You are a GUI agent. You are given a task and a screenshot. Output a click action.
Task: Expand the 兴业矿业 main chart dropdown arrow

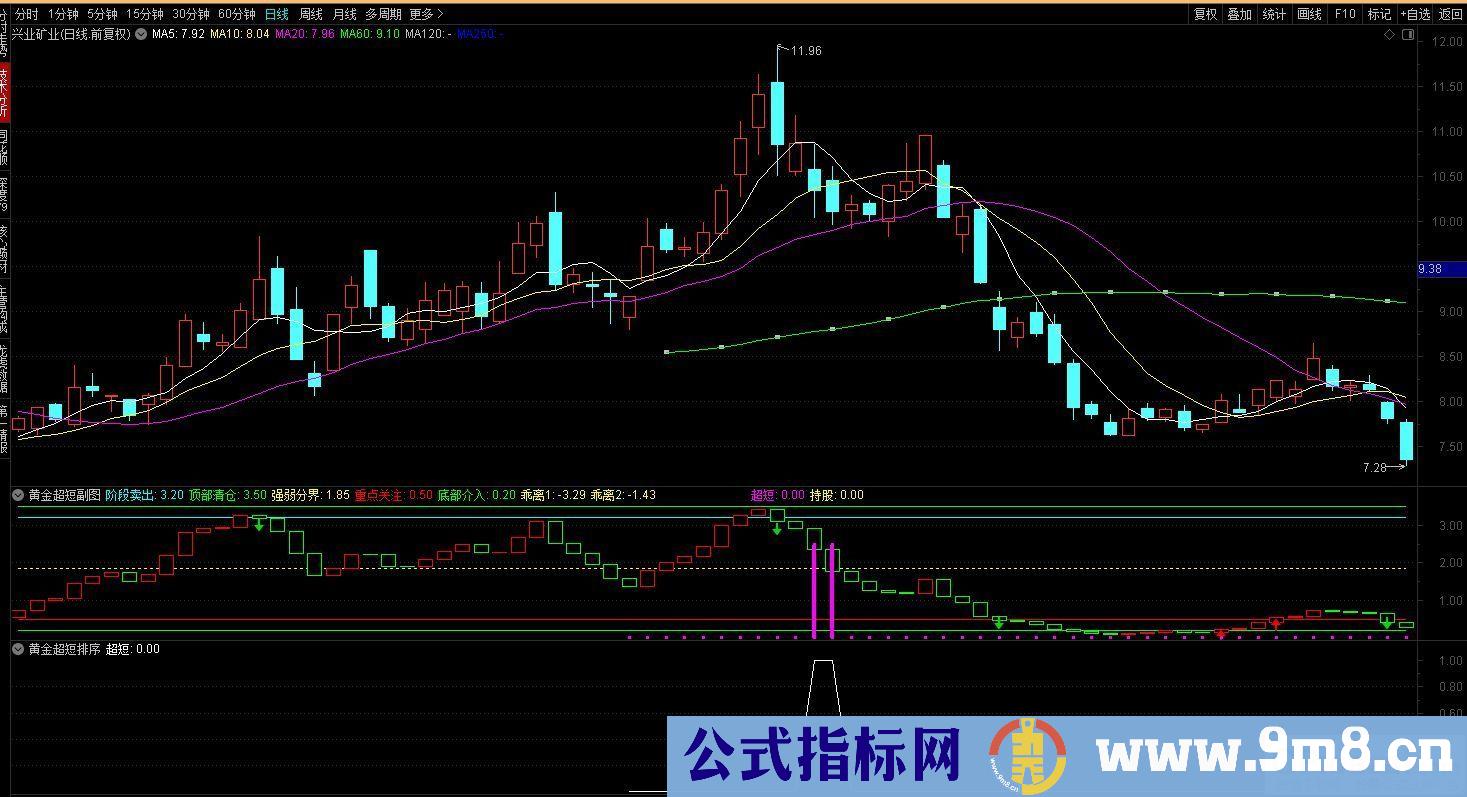click(141, 34)
